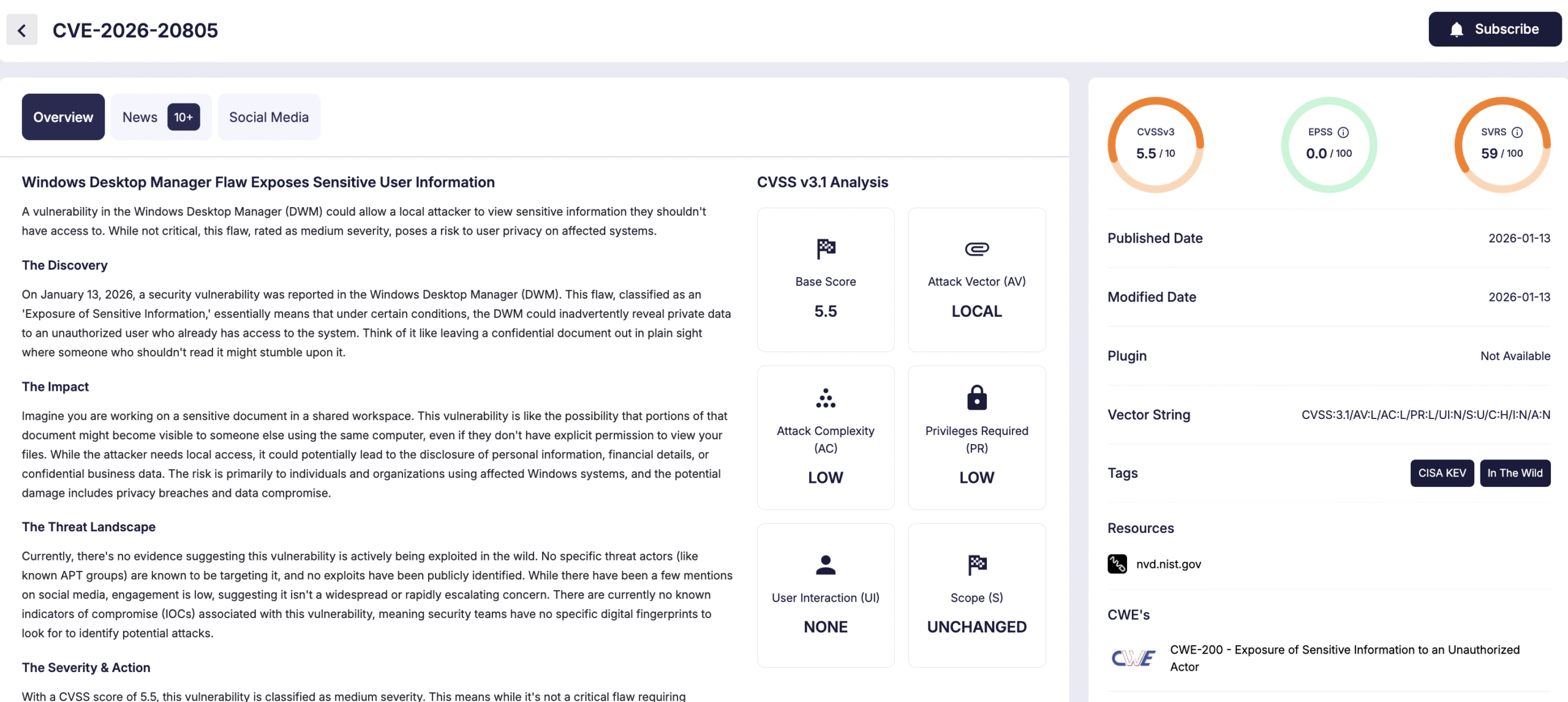Click The Impact section heading

click(x=55, y=387)
